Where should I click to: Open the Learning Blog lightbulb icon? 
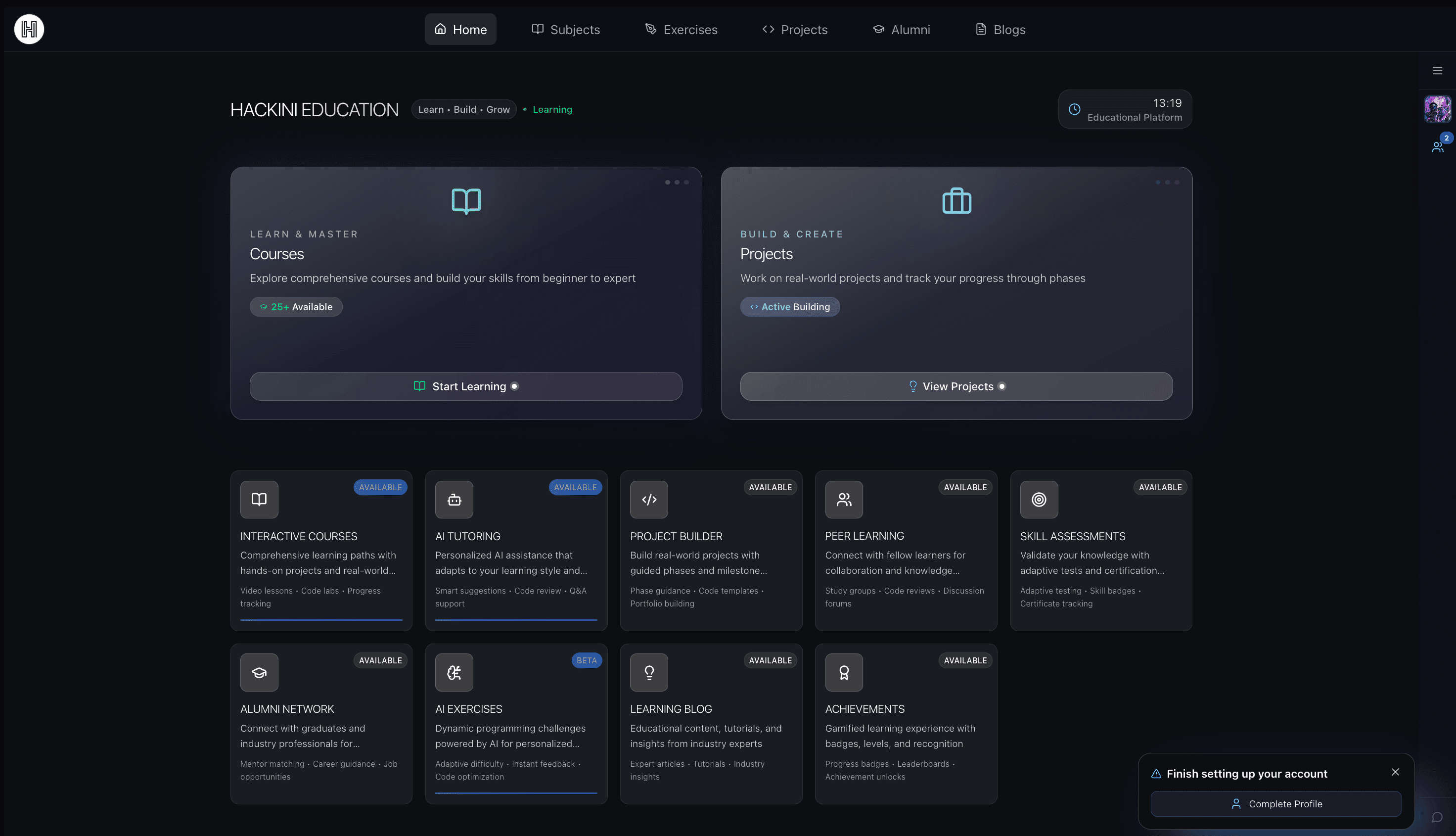(649, 672)
